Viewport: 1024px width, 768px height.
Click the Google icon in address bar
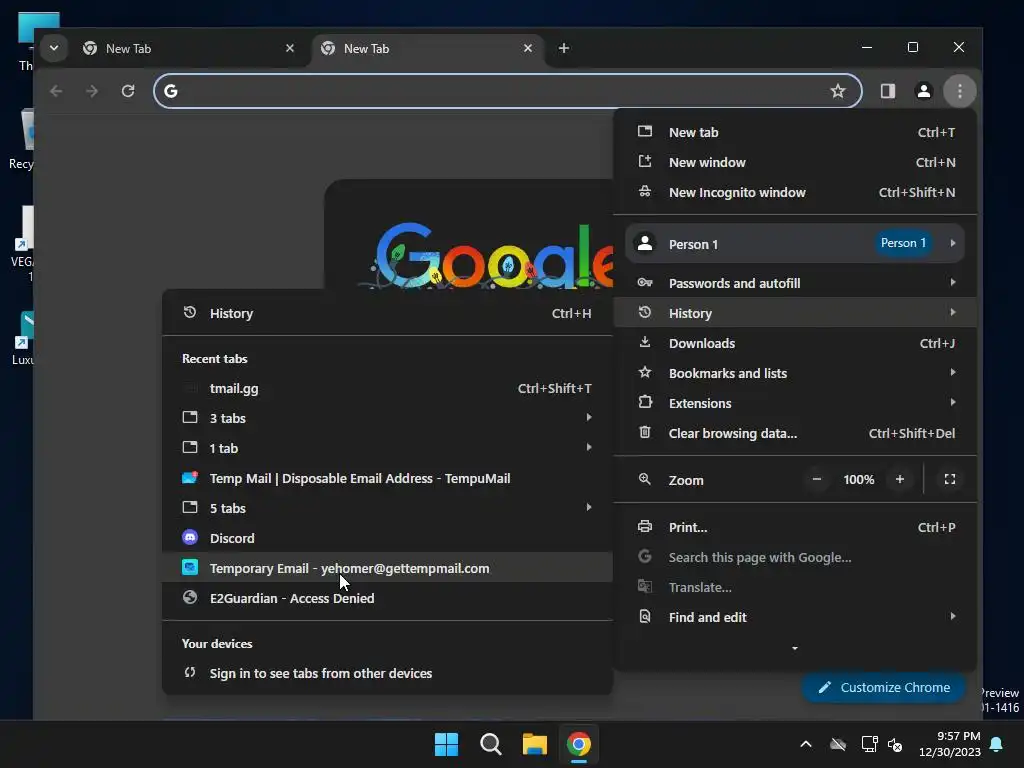pos(171,91)
